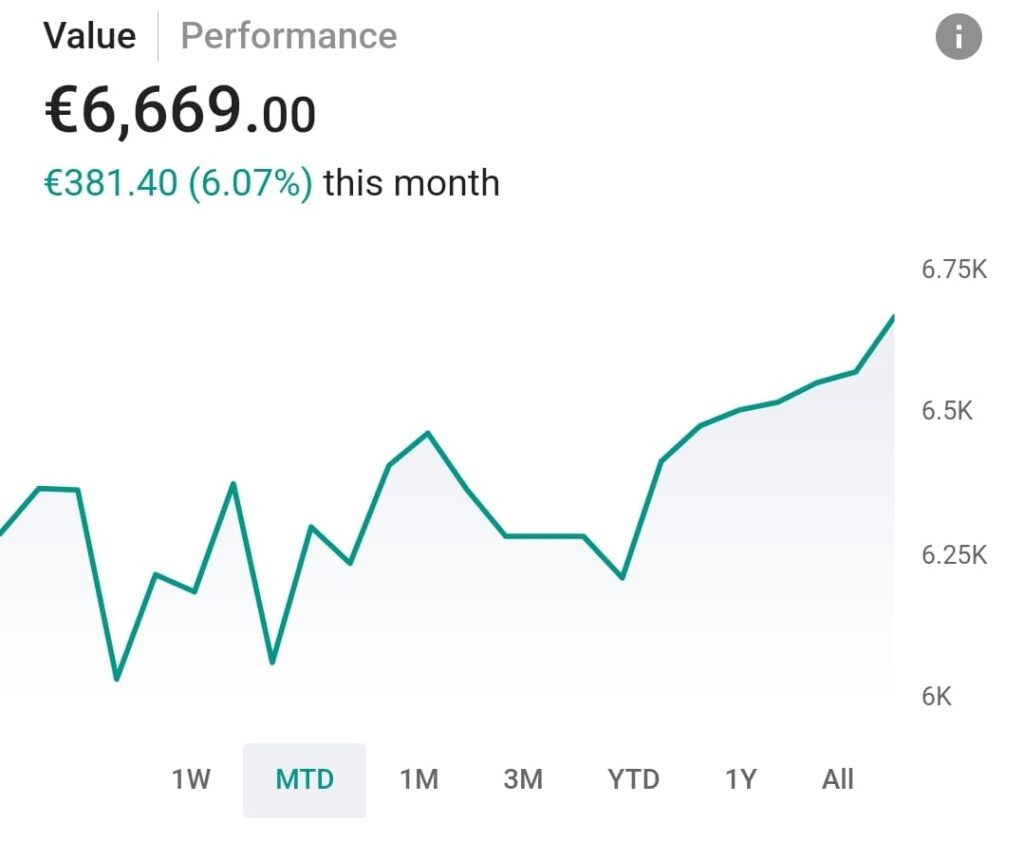Click the chart line's final rightmost peak

coord(892,317)
